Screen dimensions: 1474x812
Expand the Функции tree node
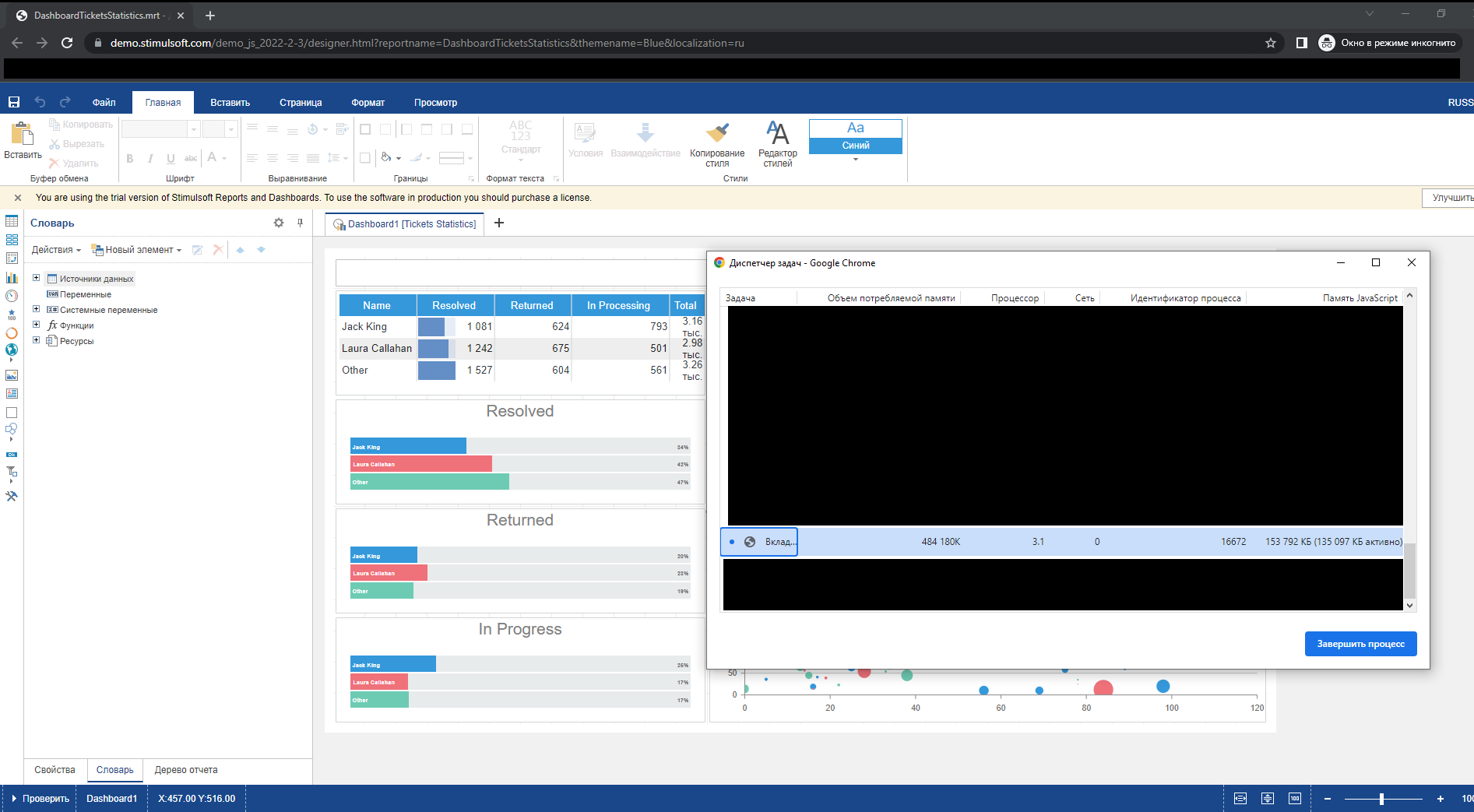click(x=36, y=325)
